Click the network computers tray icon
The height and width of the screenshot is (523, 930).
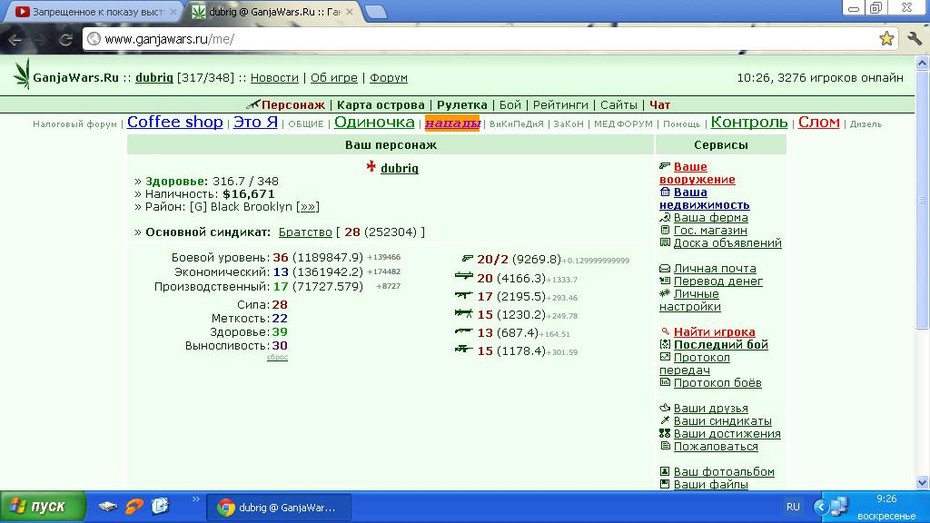(x=839, y=506)
